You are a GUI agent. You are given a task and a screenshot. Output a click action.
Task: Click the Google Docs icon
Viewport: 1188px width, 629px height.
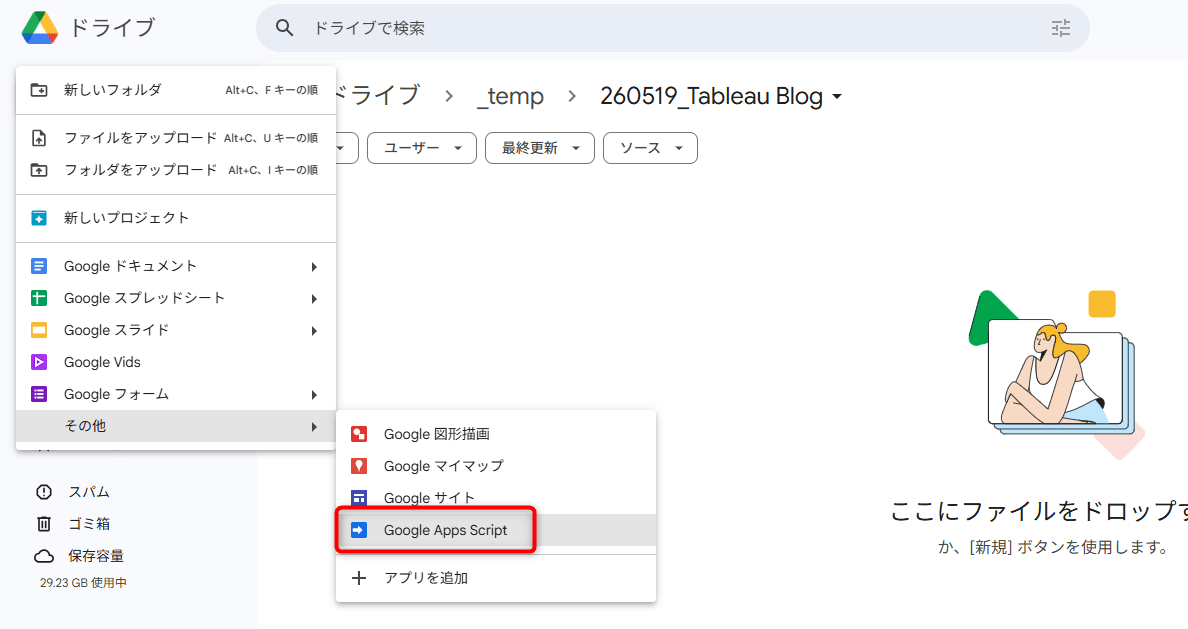39,266
